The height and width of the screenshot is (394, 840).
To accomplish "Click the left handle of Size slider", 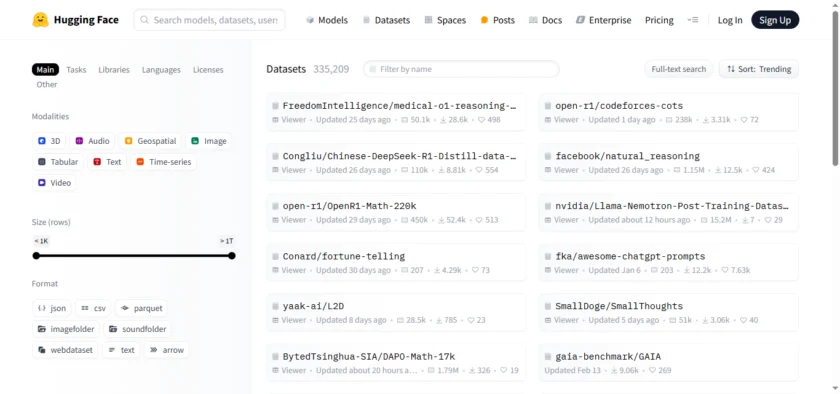I will click(x=36, y=256).
